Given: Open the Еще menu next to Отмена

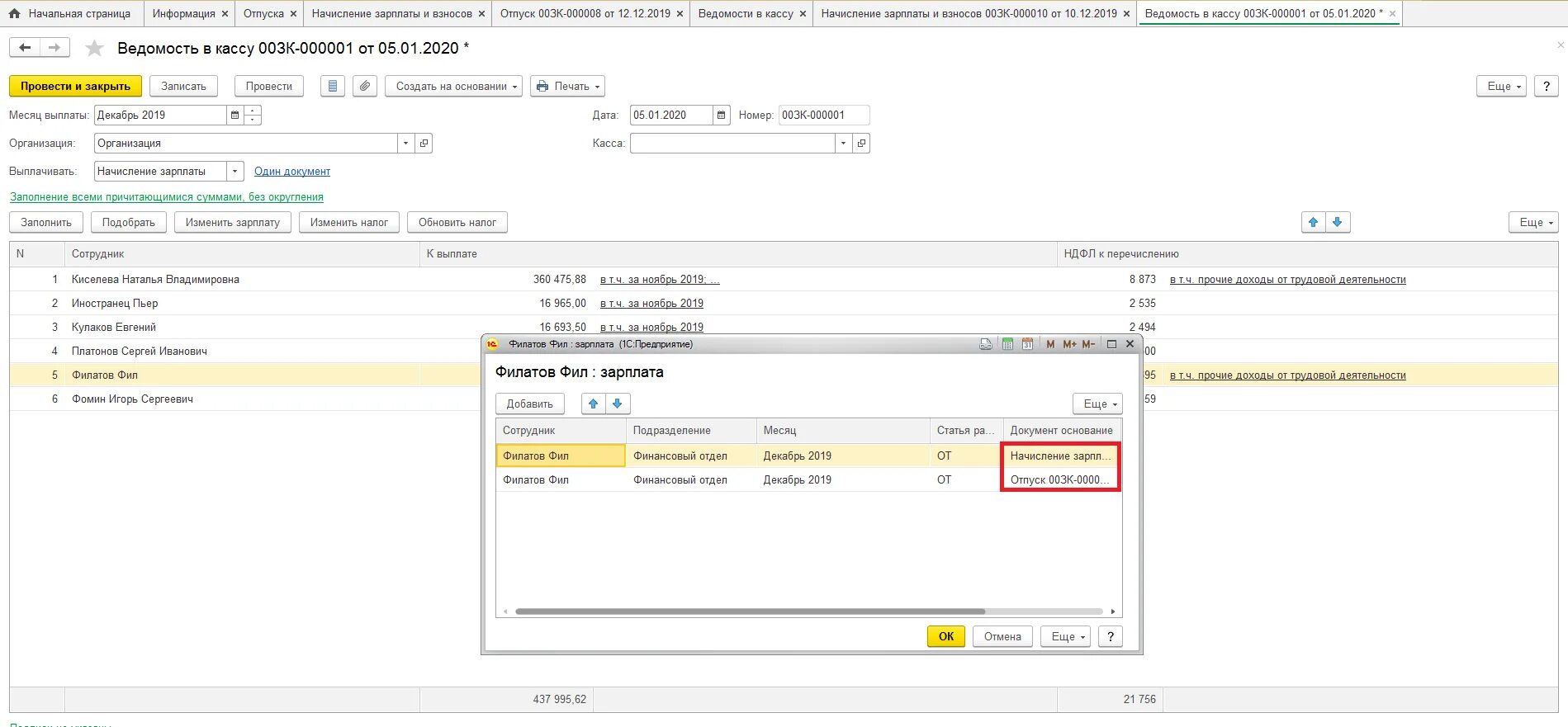Looking at the screenshot, I should (x=1065, y=636).
